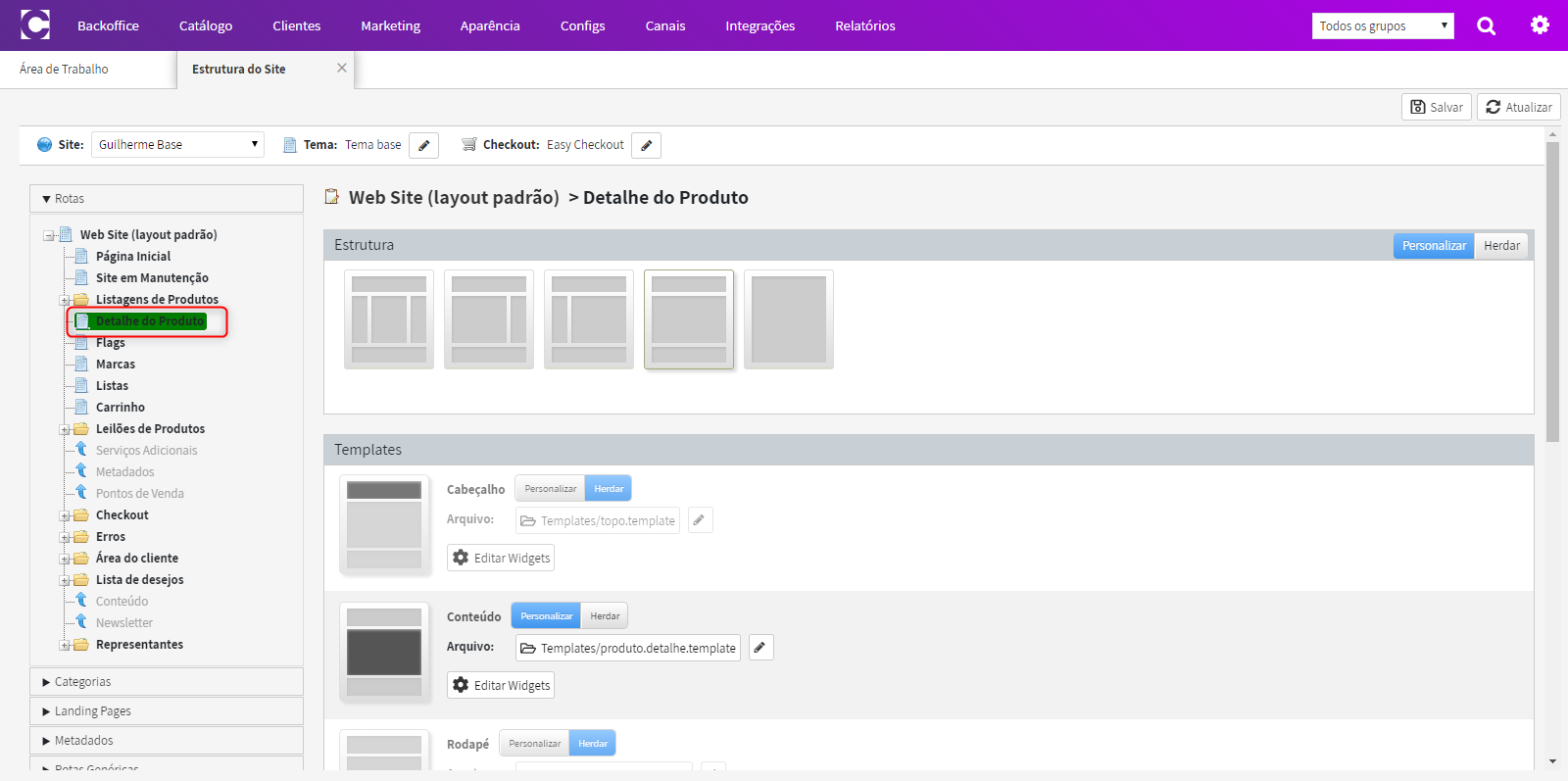Open the Relatórios menu
The image size is (1568, 781).
(865, 25)
